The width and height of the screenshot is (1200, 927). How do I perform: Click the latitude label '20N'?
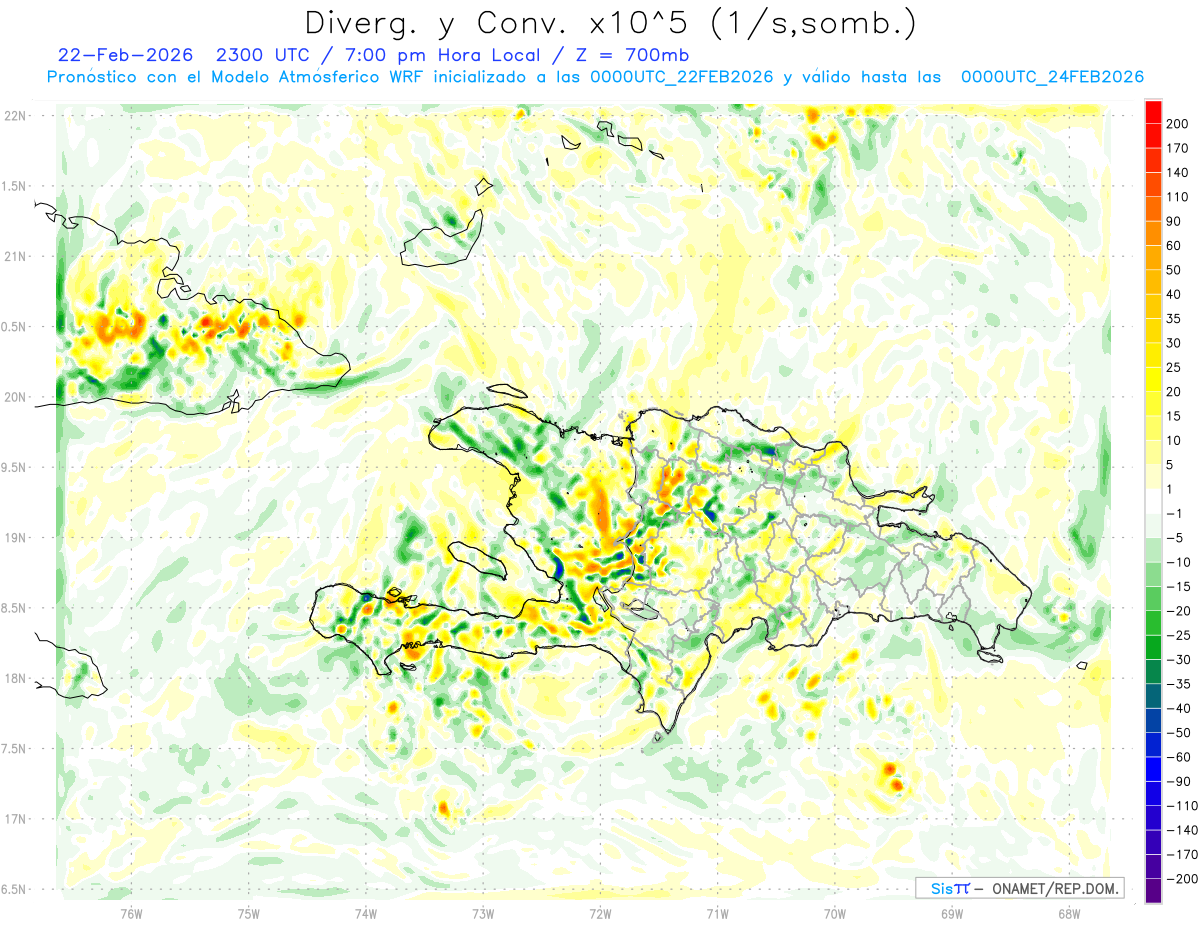click(x=14, y=397)
